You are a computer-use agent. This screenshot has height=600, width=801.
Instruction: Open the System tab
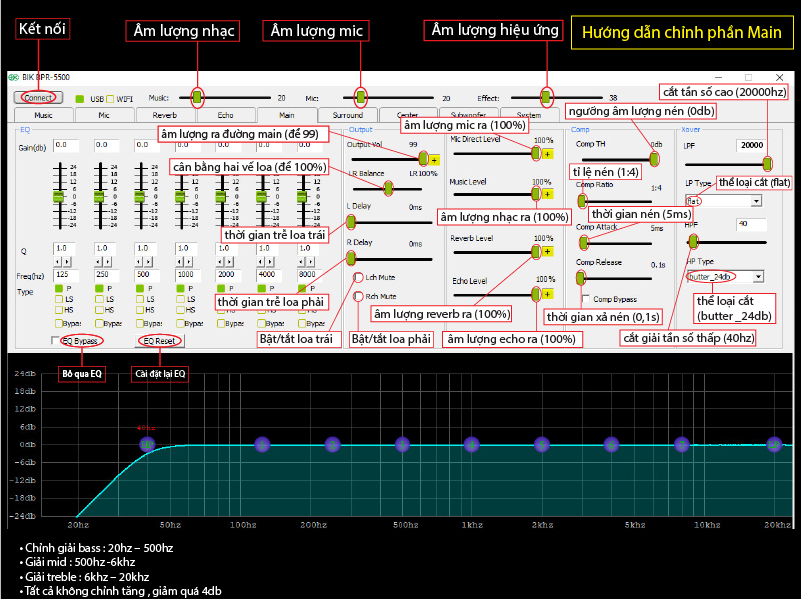point(529,115)
